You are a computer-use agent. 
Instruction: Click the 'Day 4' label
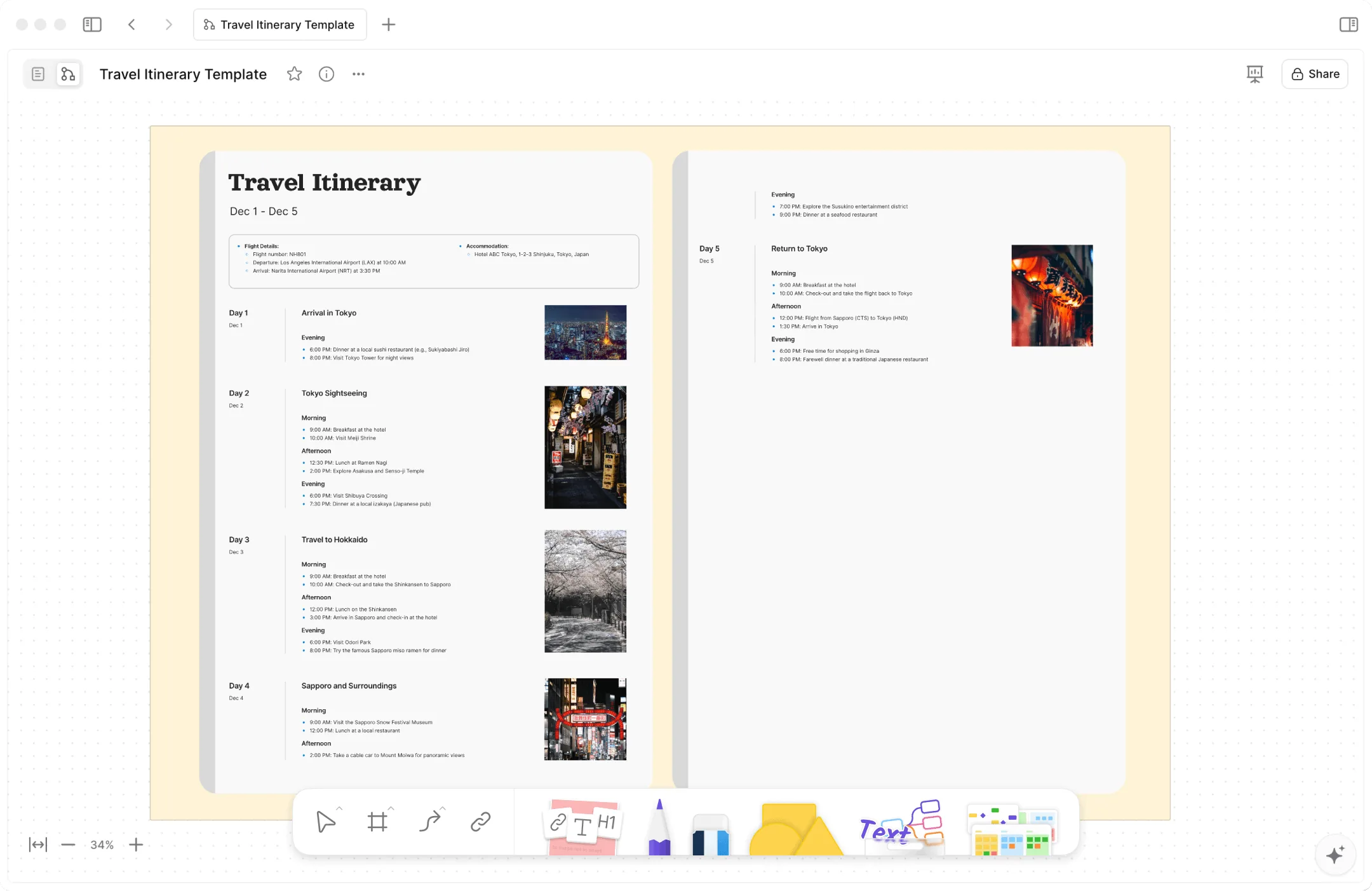[239, 686]
